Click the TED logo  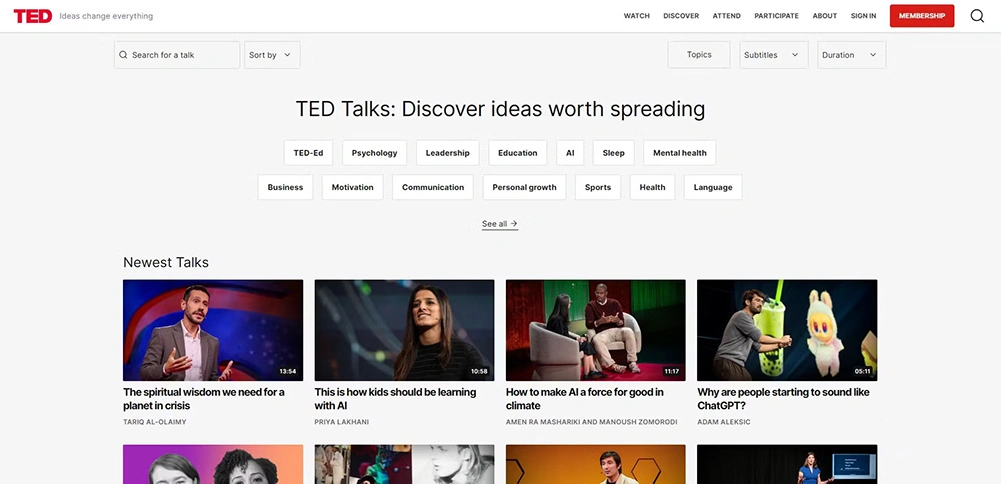pos(32,16)
